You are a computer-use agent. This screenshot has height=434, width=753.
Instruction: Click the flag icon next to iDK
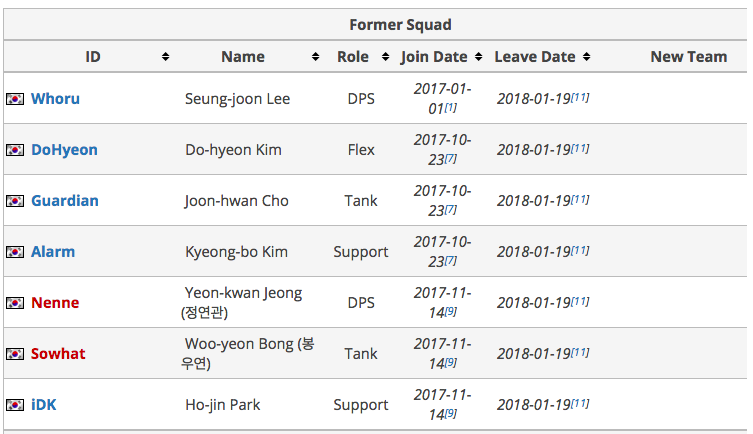[x=15, y=405]
